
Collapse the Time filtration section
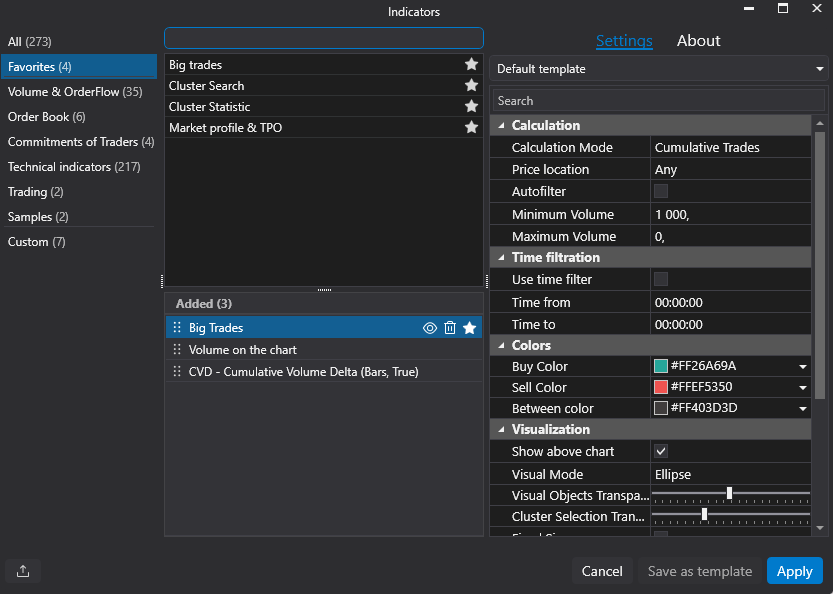[x=502, y=257]
